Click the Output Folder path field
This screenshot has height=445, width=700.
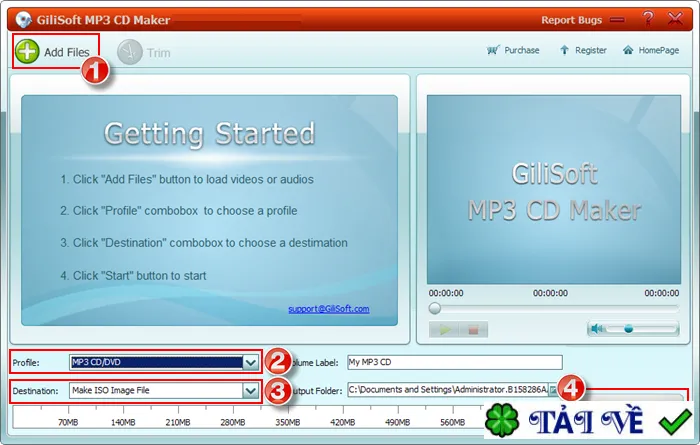tap(448, 390)
